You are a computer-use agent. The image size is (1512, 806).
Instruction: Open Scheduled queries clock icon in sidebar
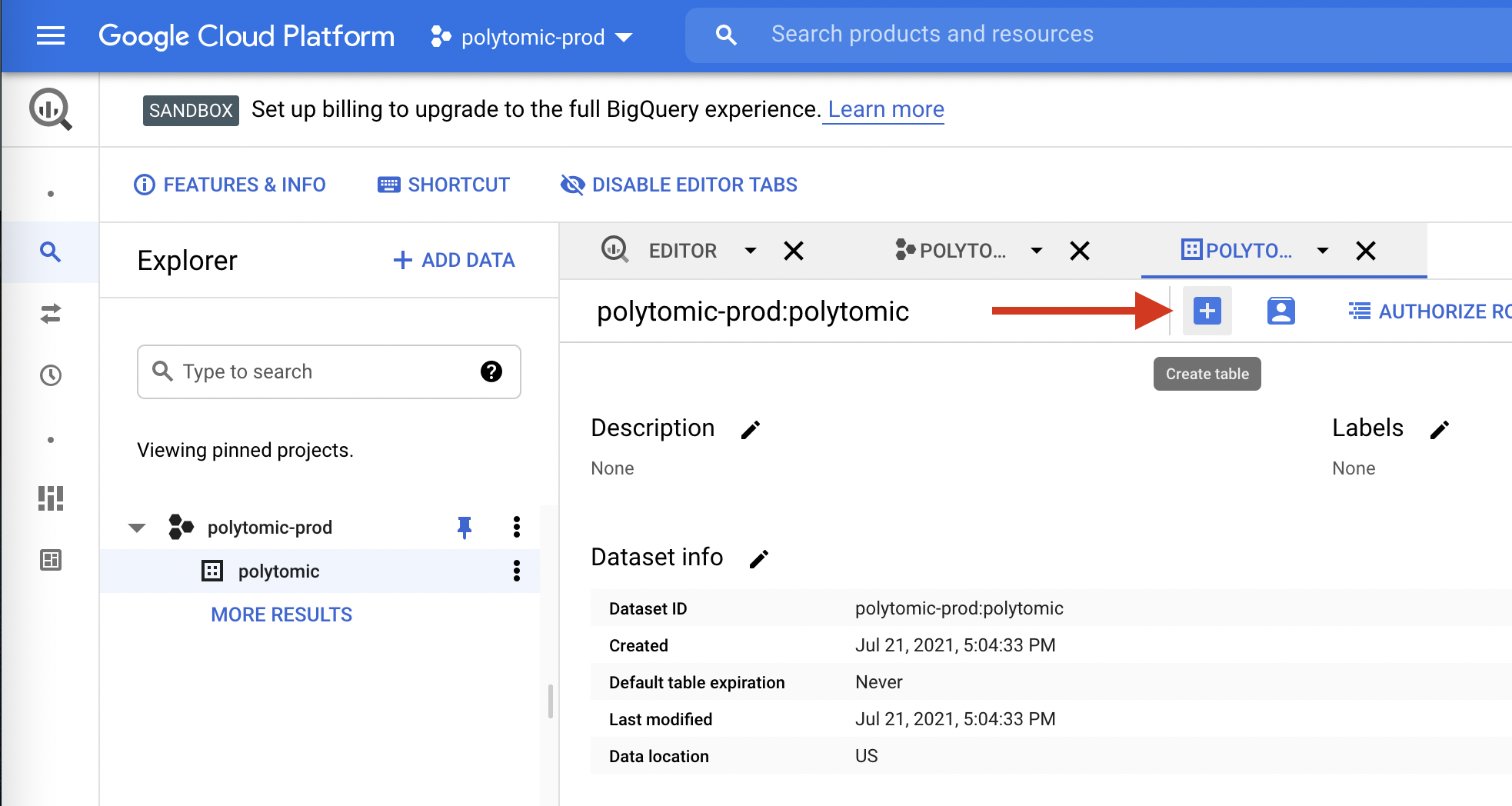click(x=51, y=375)
